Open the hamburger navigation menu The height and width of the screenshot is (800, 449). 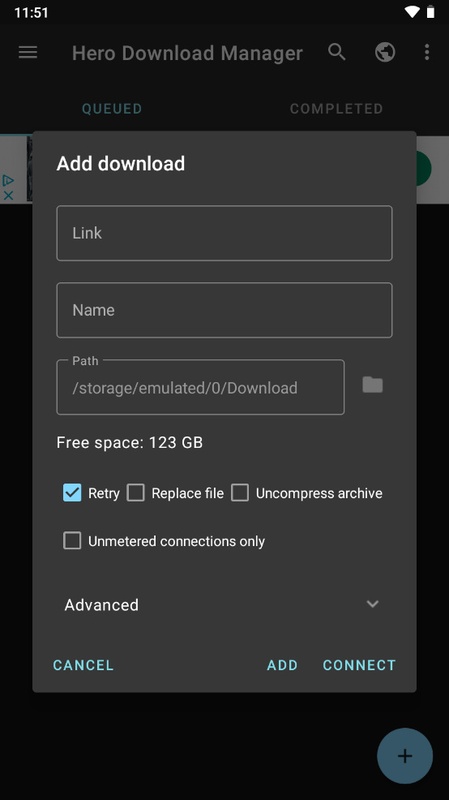28,52
